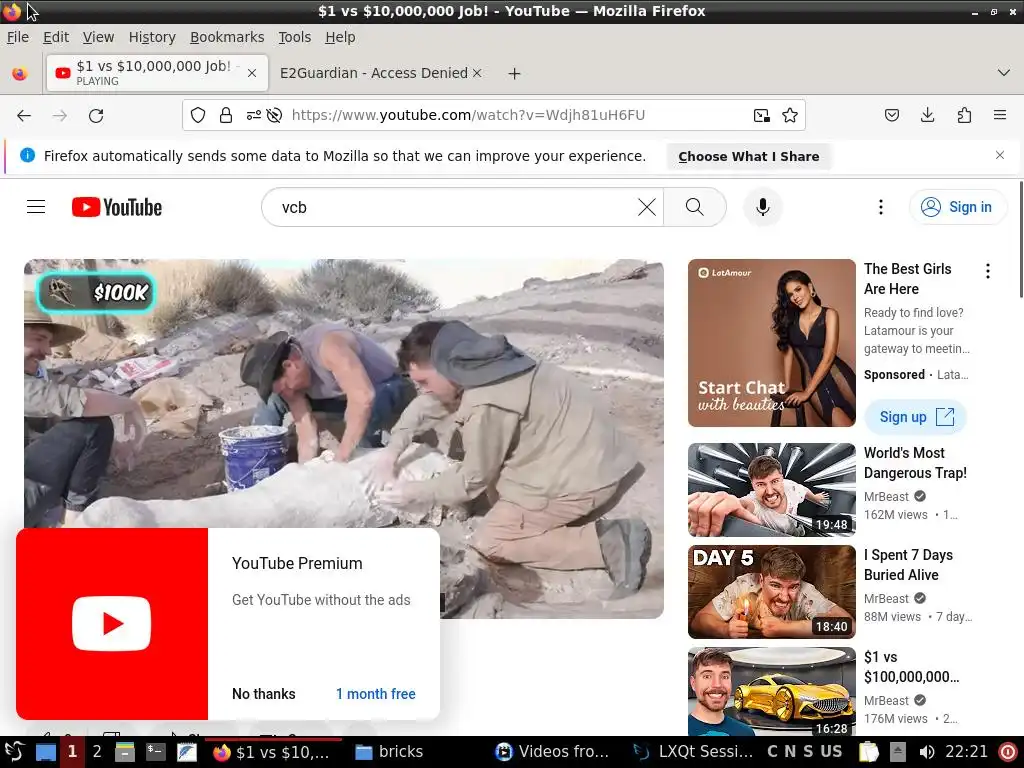
Task: Close the E2Guardian tab
Action: tap(477, 73)
